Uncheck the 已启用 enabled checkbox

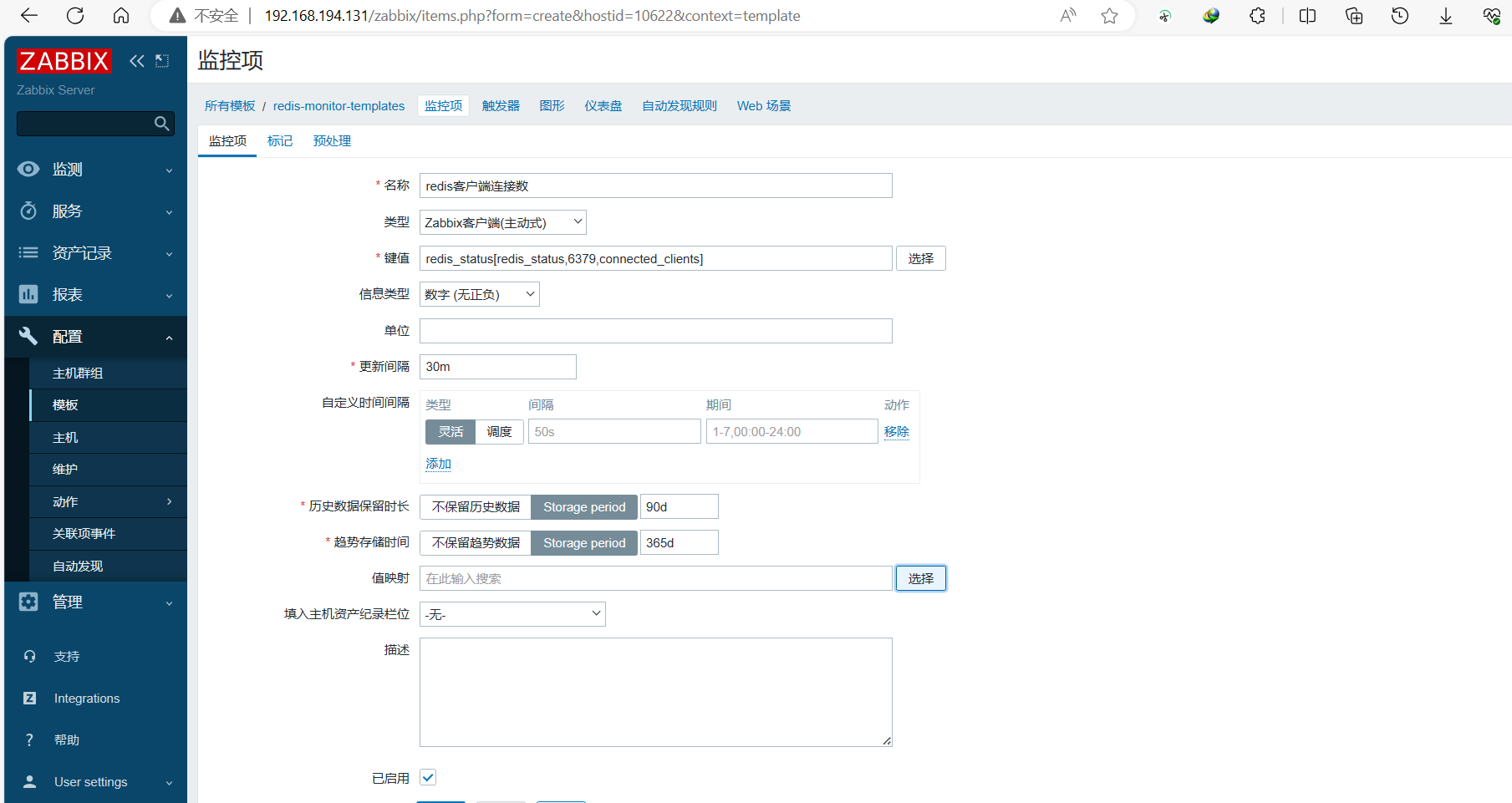428,777
